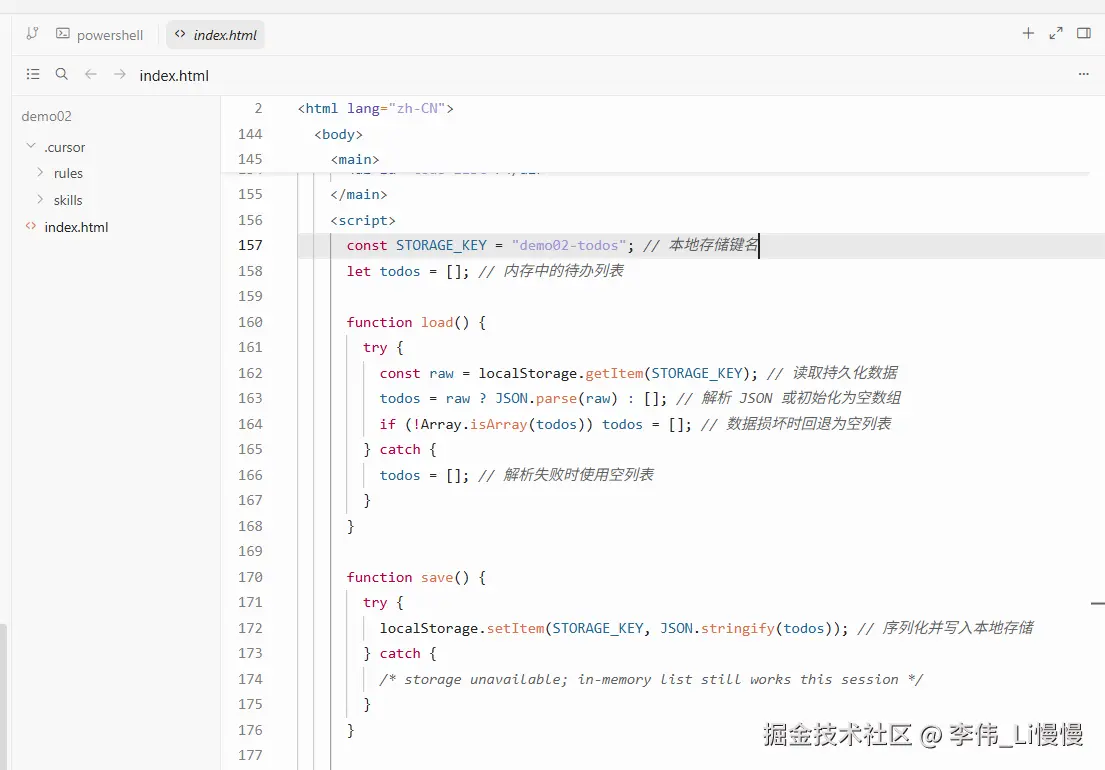Jump to sticky <main> line 145
This screenshot has height=770, width=1105.
tap(355, 159)
